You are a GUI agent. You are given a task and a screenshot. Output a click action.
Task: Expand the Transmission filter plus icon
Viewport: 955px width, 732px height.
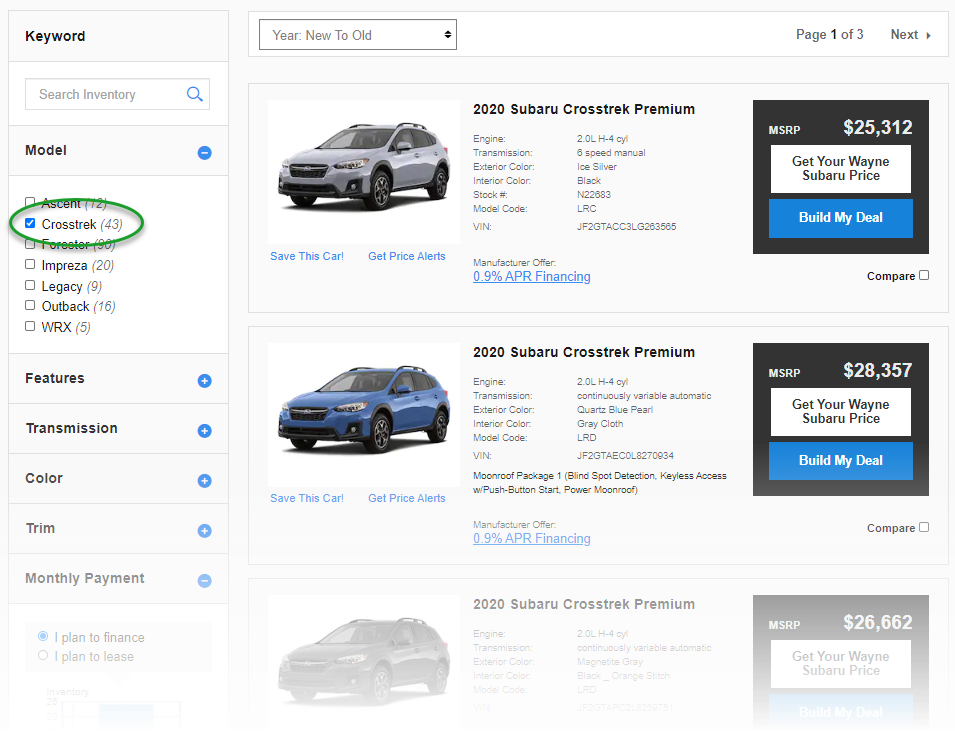(205, 431)
